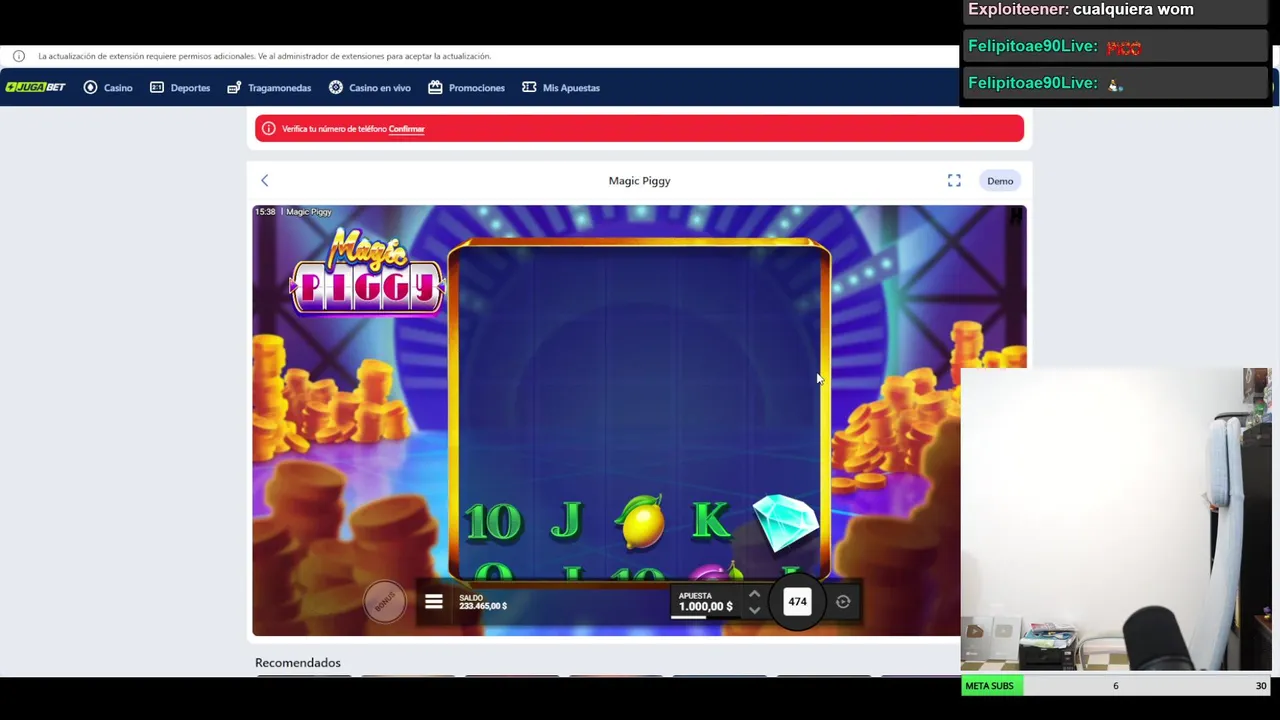Click the Bonus round button
1280x720 pixels.
click(385, 601)
